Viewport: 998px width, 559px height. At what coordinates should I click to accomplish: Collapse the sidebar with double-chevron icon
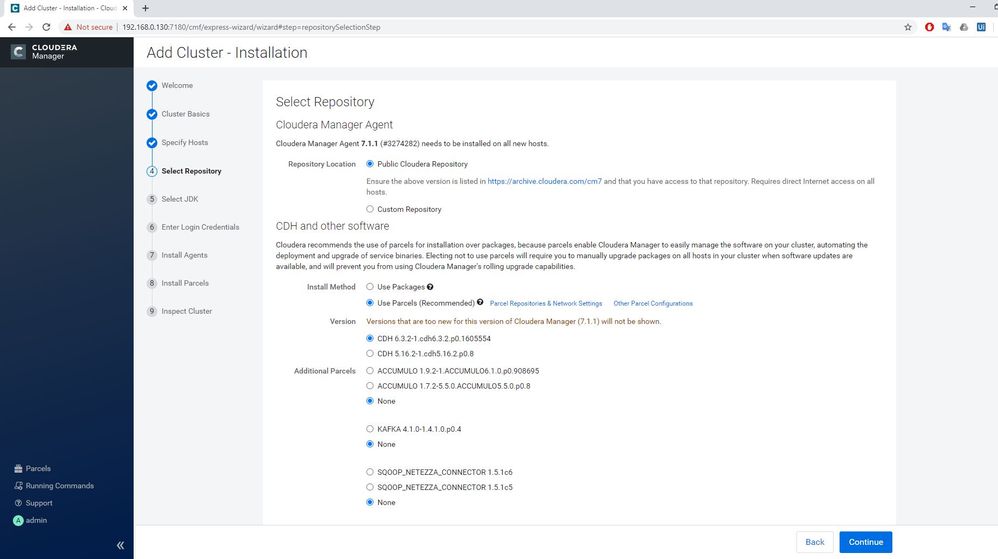point(120,545)
